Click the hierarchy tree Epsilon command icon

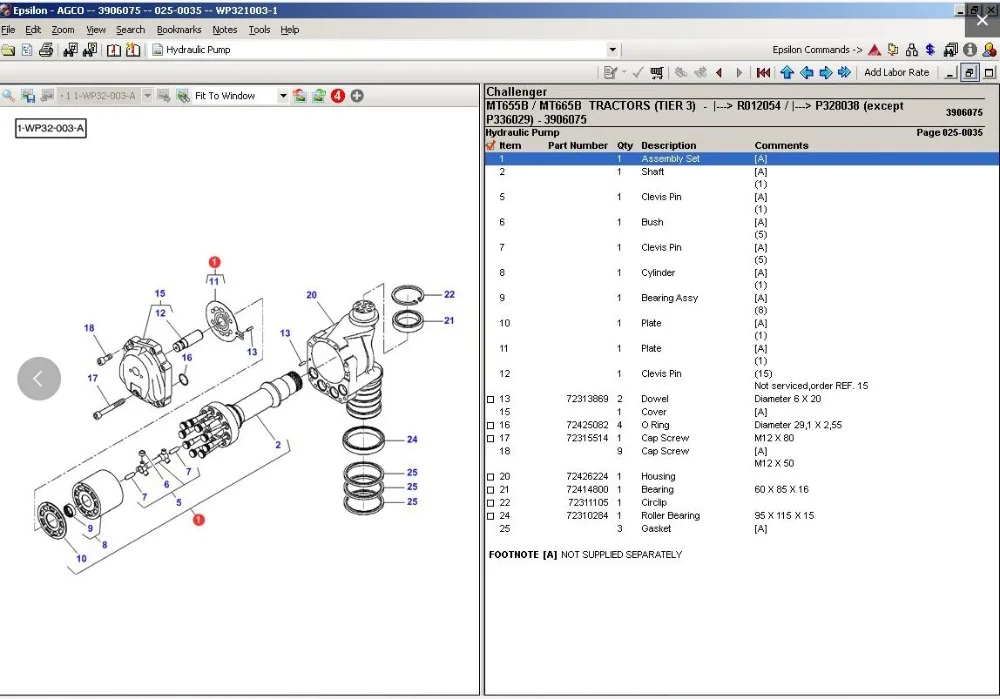912,50
